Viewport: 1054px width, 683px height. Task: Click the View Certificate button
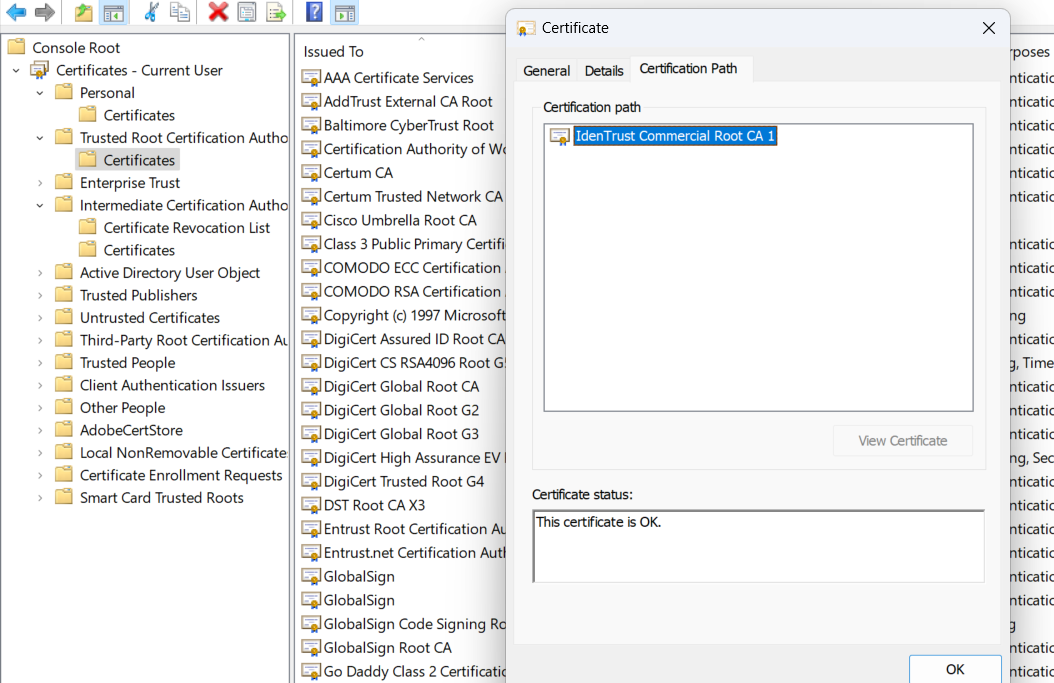pyautogui.click(x=902, y=441)
